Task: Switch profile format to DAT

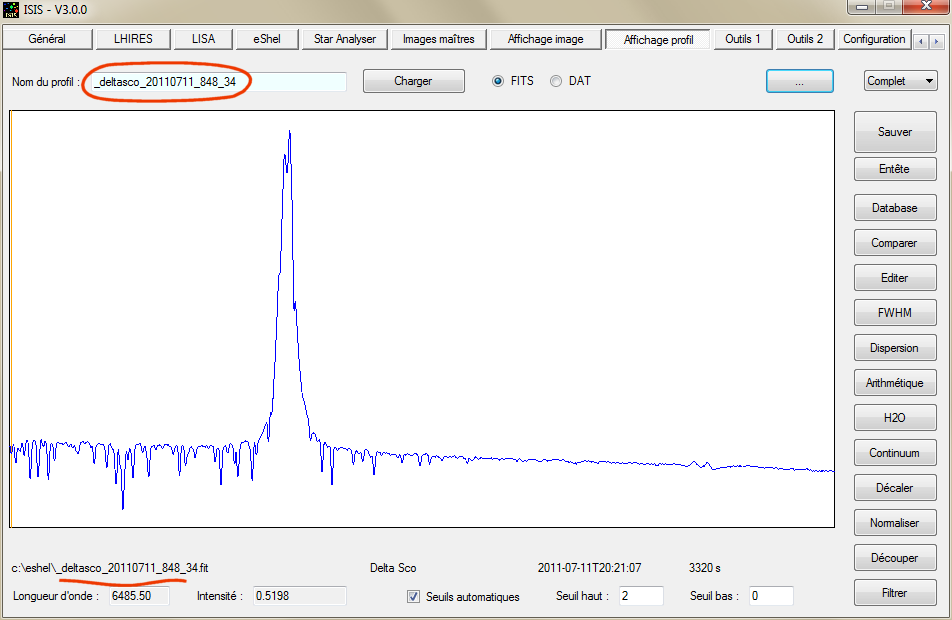Action: click(x=556, y=81)
